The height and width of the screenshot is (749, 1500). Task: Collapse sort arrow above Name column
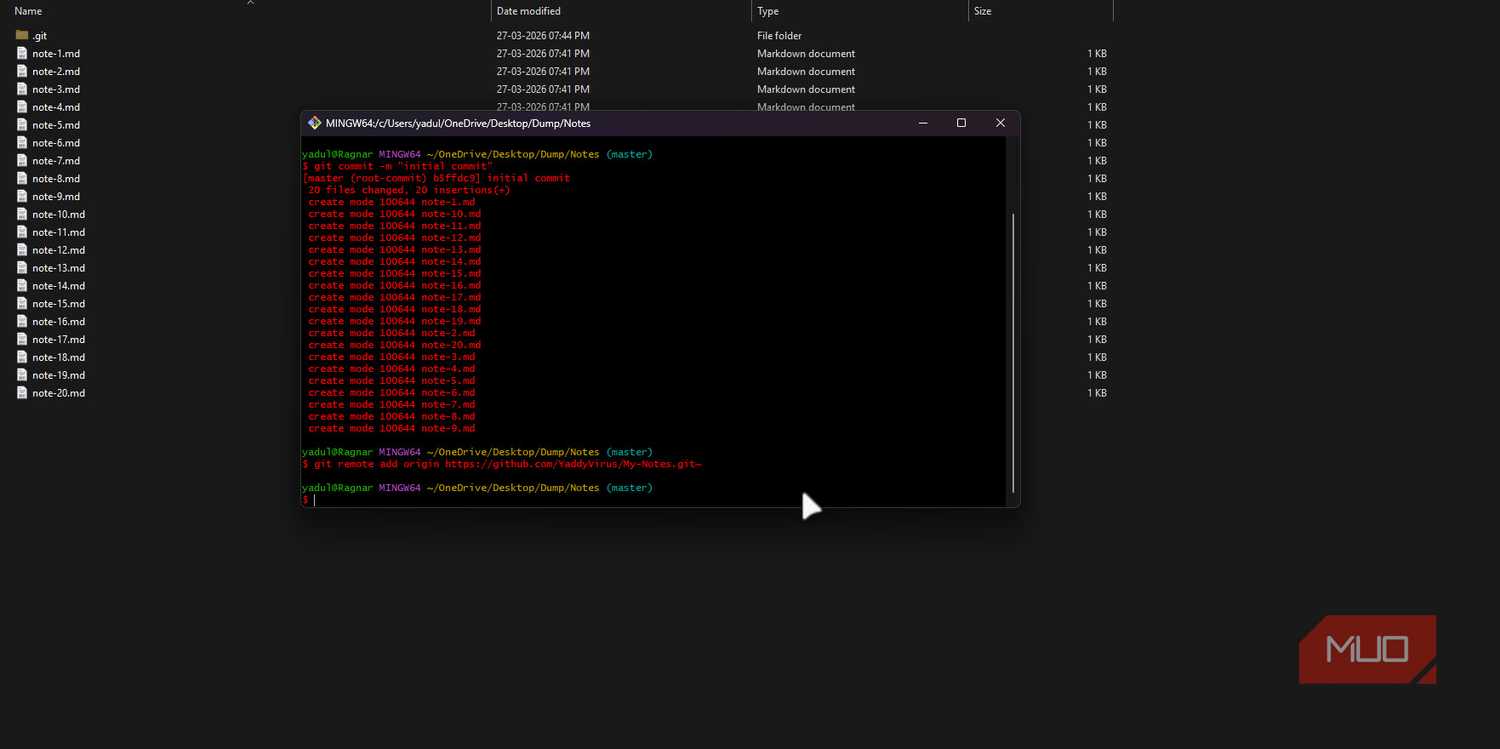pyautogui.click(x=250, y=3)
